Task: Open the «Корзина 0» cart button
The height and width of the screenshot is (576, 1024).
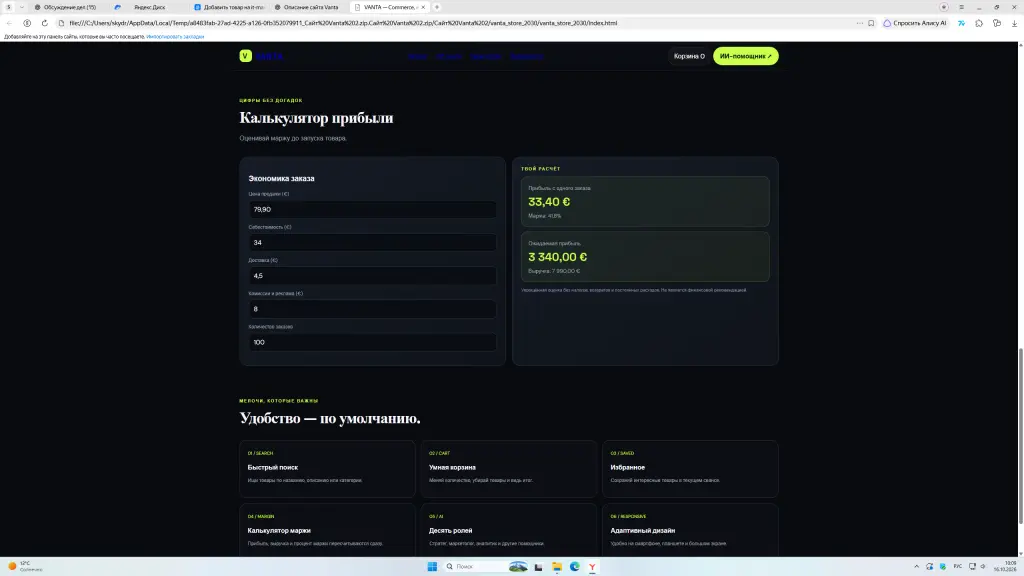Action: (x=689, y=56)
